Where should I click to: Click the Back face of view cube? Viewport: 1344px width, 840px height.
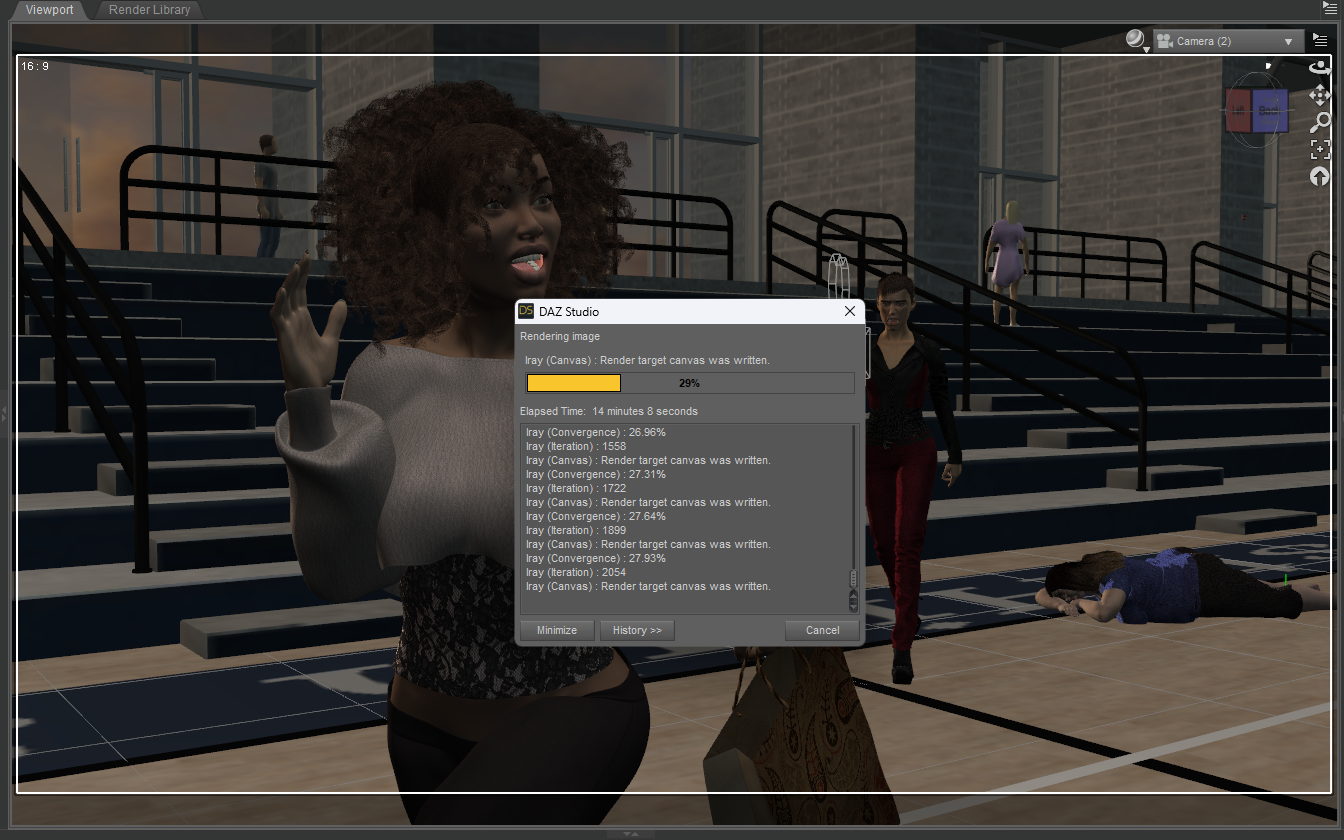coord(1271,111)
